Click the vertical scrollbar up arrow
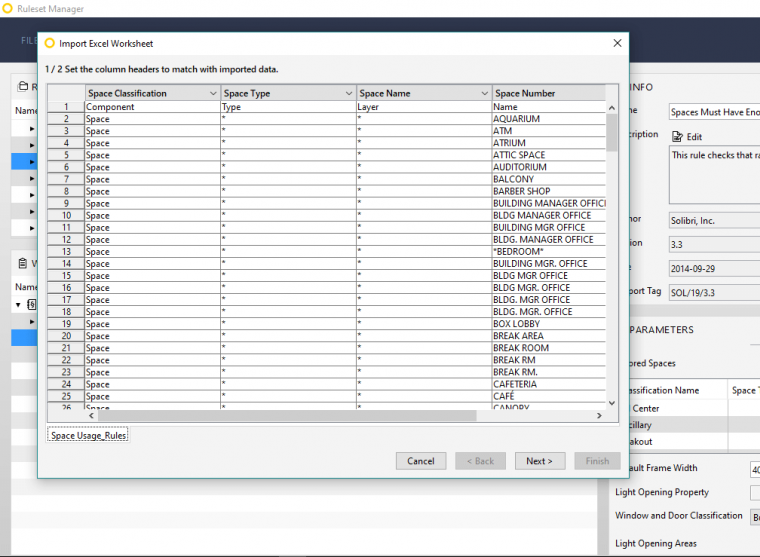The width and height of the screenshot is (760, 557). pyautogui.click(x=612, y=108)
